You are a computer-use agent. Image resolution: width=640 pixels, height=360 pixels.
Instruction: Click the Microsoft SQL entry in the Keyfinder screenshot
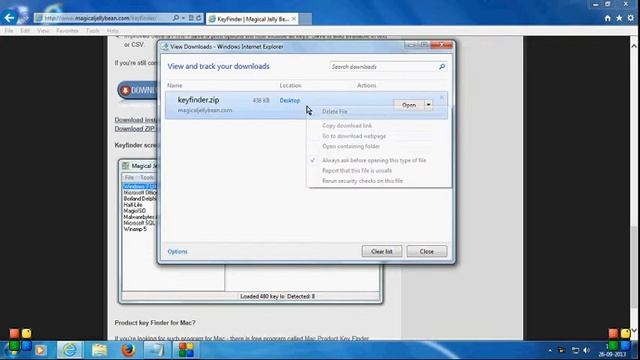point(139,223)
